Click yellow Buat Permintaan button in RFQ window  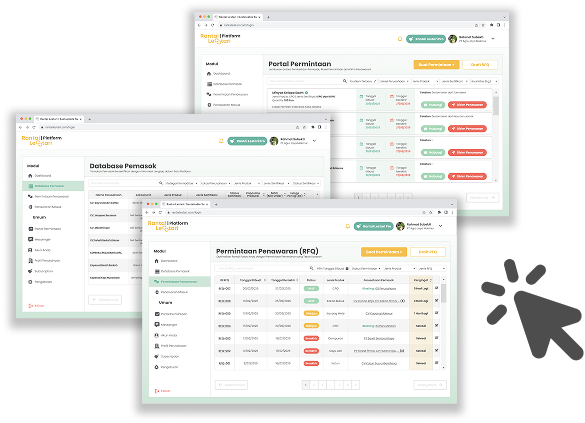pyautogui.click(x=384, y=252)
